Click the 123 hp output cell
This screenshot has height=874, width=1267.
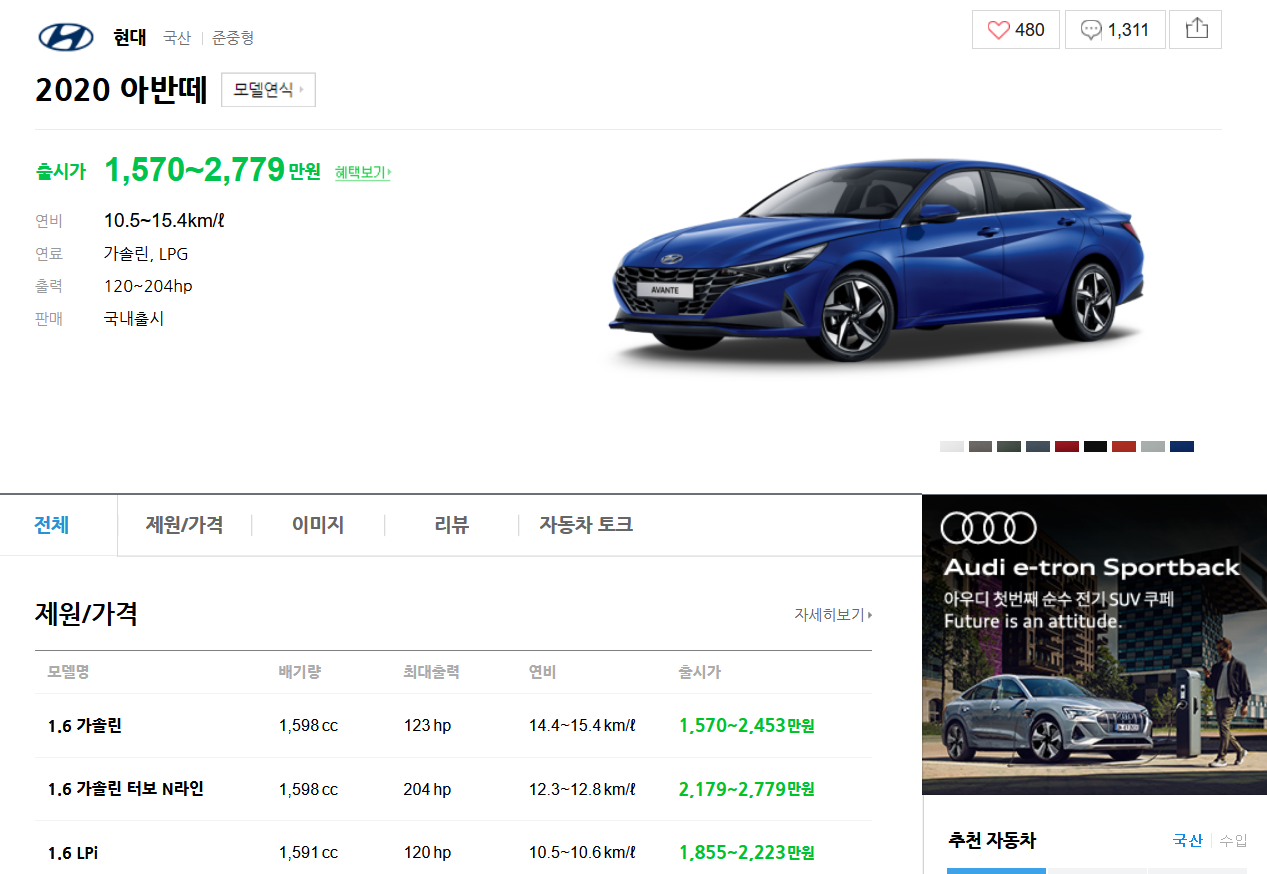[x=427, y=726]
